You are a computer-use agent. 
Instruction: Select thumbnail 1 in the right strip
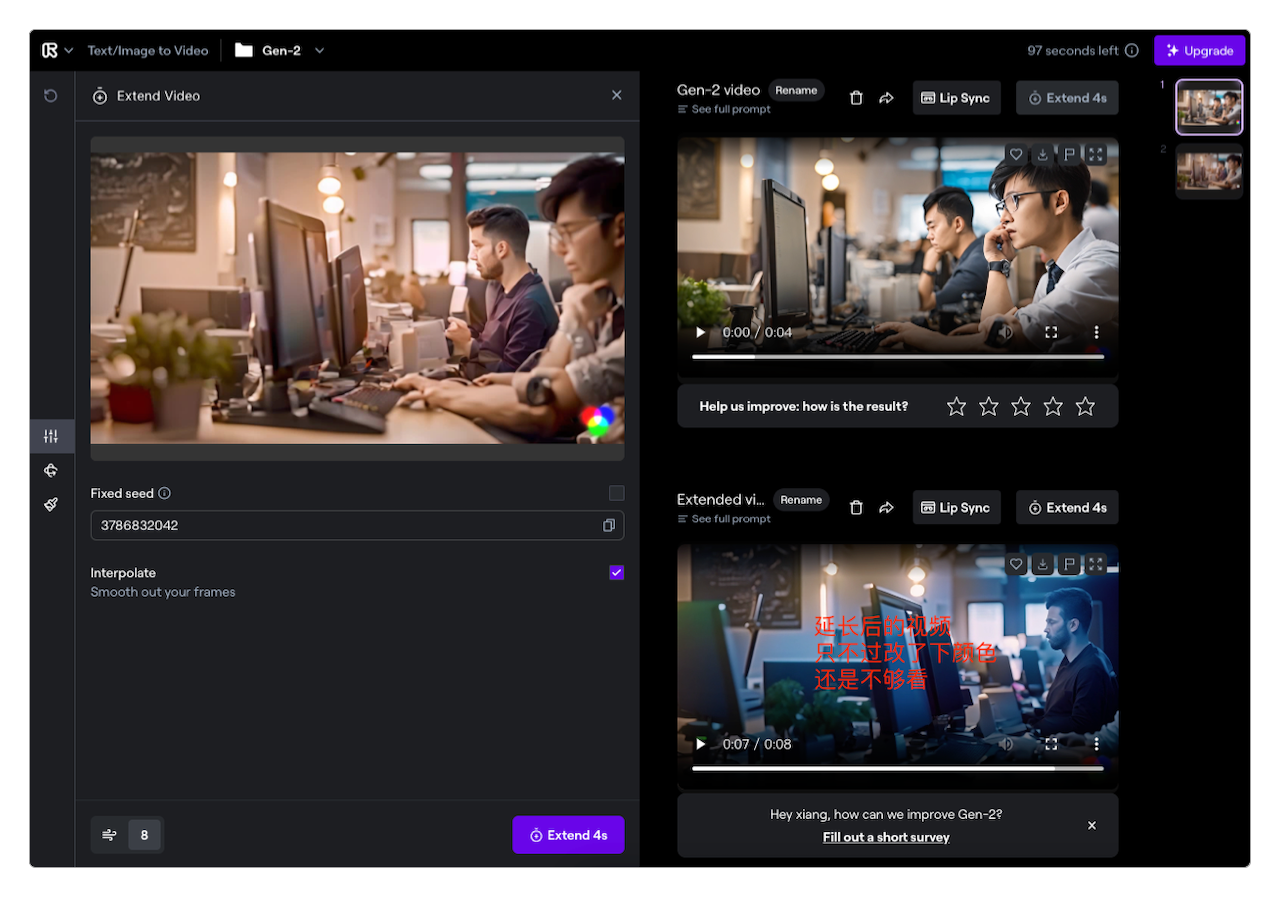[1209, 107]
